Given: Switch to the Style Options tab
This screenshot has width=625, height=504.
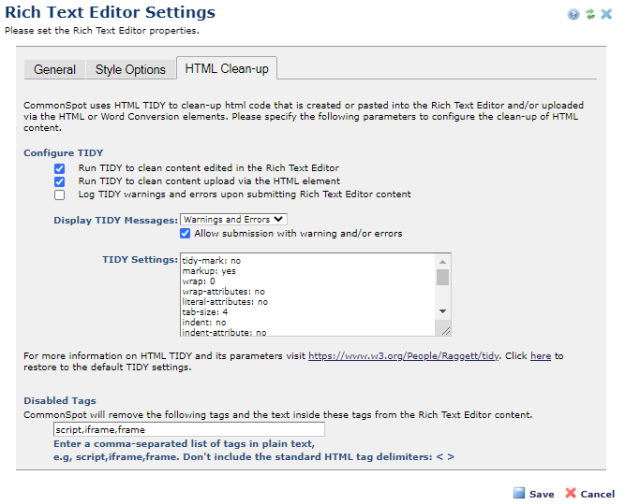Looking at the screenshot, I should (x=130, y=70).
